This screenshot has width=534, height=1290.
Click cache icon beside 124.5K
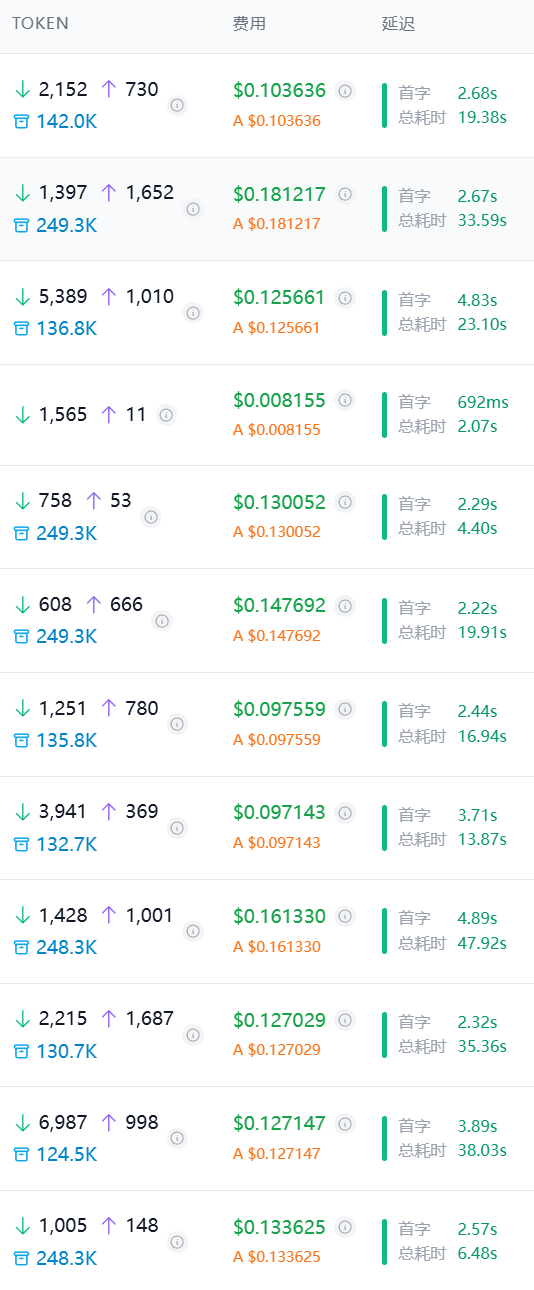tap(22, 1154)
